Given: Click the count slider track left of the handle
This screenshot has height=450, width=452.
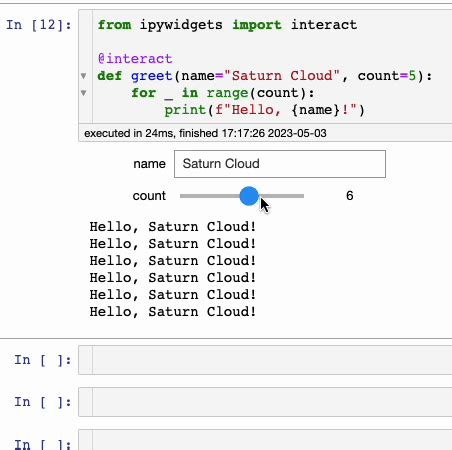Looking at the screenshot, I should coord(210,196).
